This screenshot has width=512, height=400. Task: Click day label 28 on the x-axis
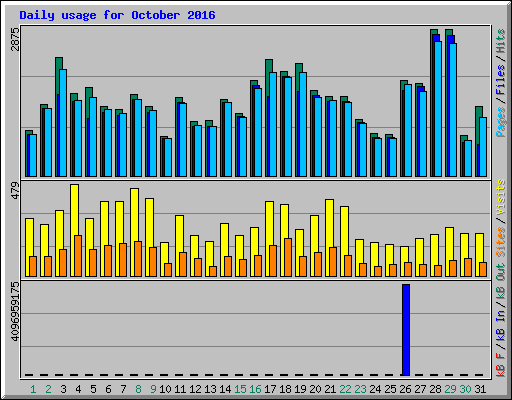pyautogui.click(x=435, y=389)
